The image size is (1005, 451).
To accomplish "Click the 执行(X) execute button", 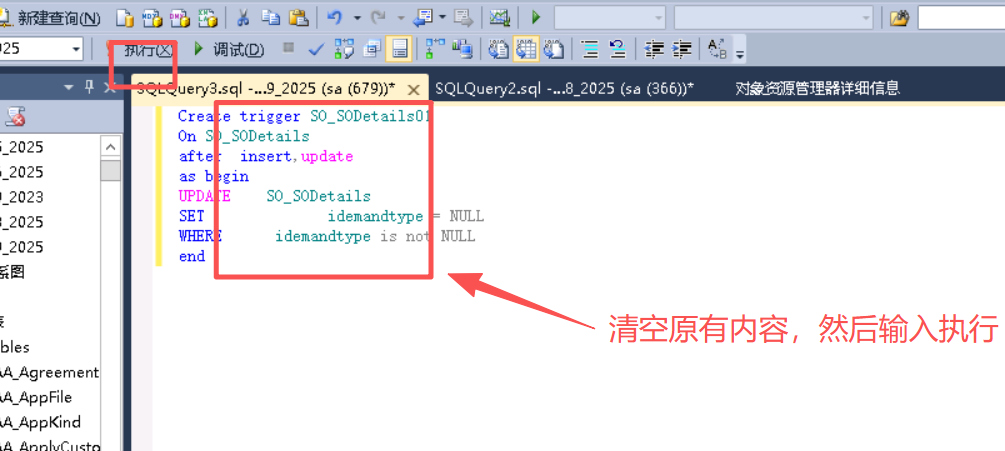I will coord(147,49).
